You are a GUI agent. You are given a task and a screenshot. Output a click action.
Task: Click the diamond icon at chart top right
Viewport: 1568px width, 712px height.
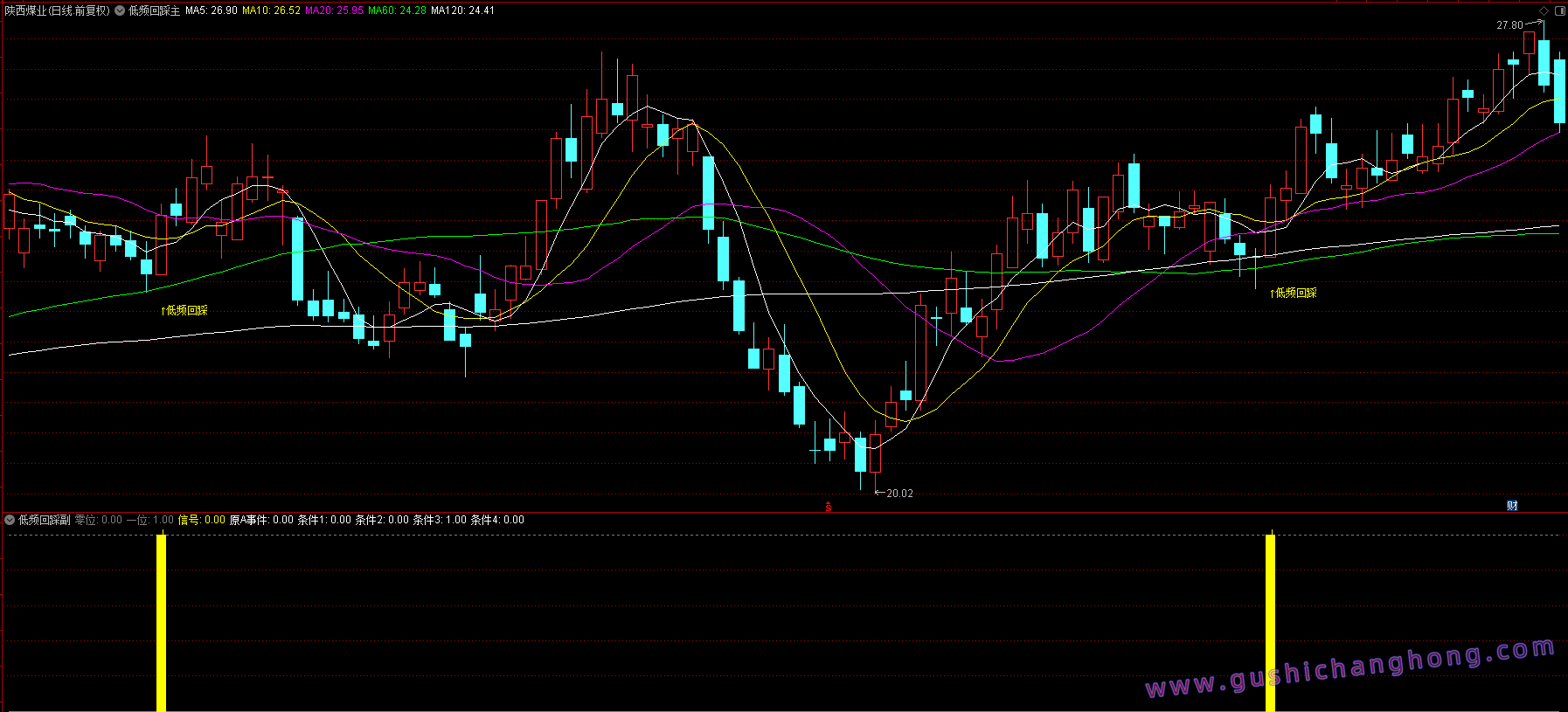tap(1544, 10)
